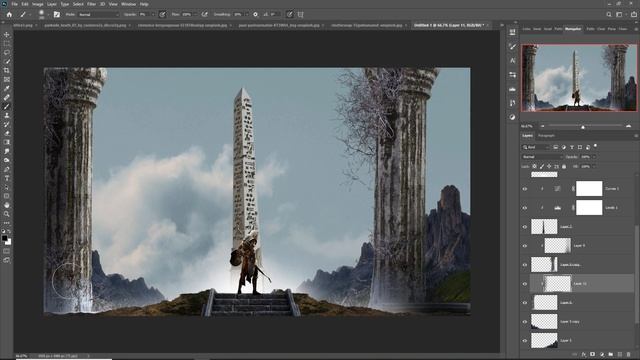
Task: Zoom out with small mountains button in Navigator
Action: [x=542, y=127]
